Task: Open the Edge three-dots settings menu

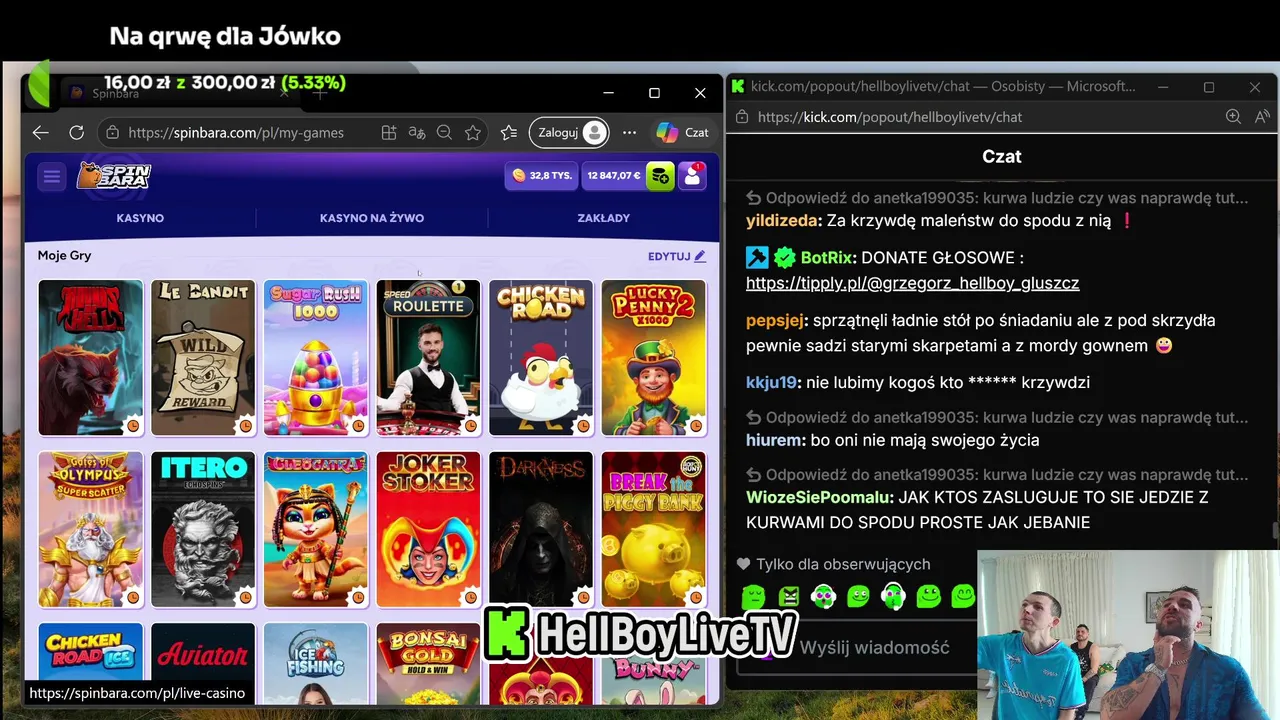Action: click(629, 132)
